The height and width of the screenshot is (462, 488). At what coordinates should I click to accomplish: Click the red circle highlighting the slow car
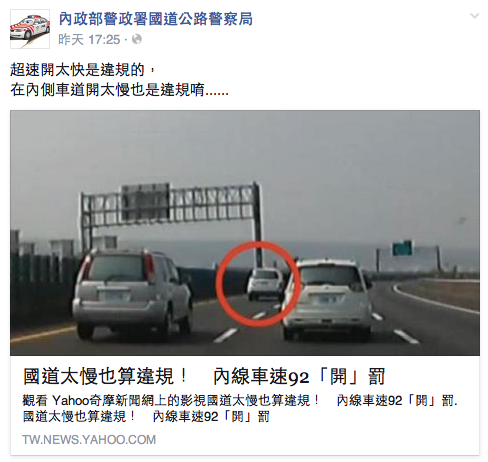tap(258, 283)
